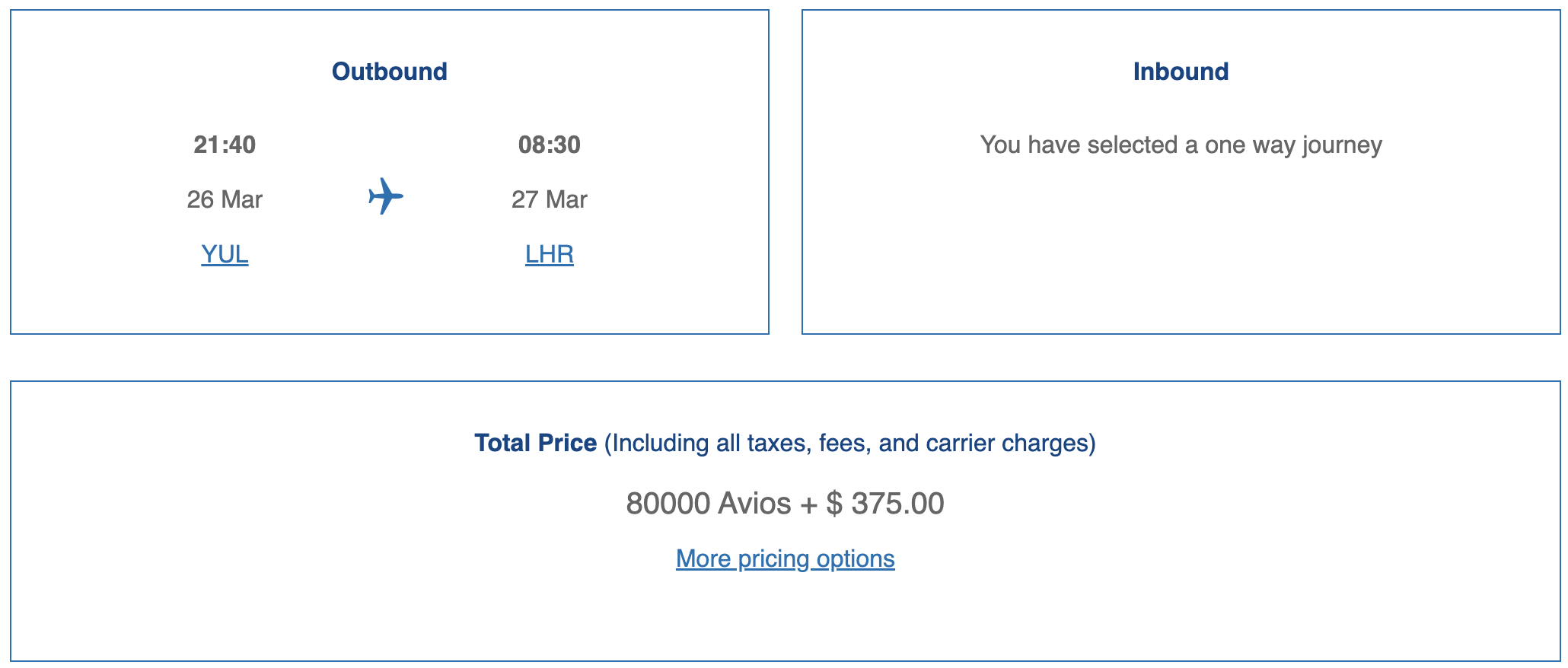
Task: Open the YUL departure airport link
Action: coord(225,254)
